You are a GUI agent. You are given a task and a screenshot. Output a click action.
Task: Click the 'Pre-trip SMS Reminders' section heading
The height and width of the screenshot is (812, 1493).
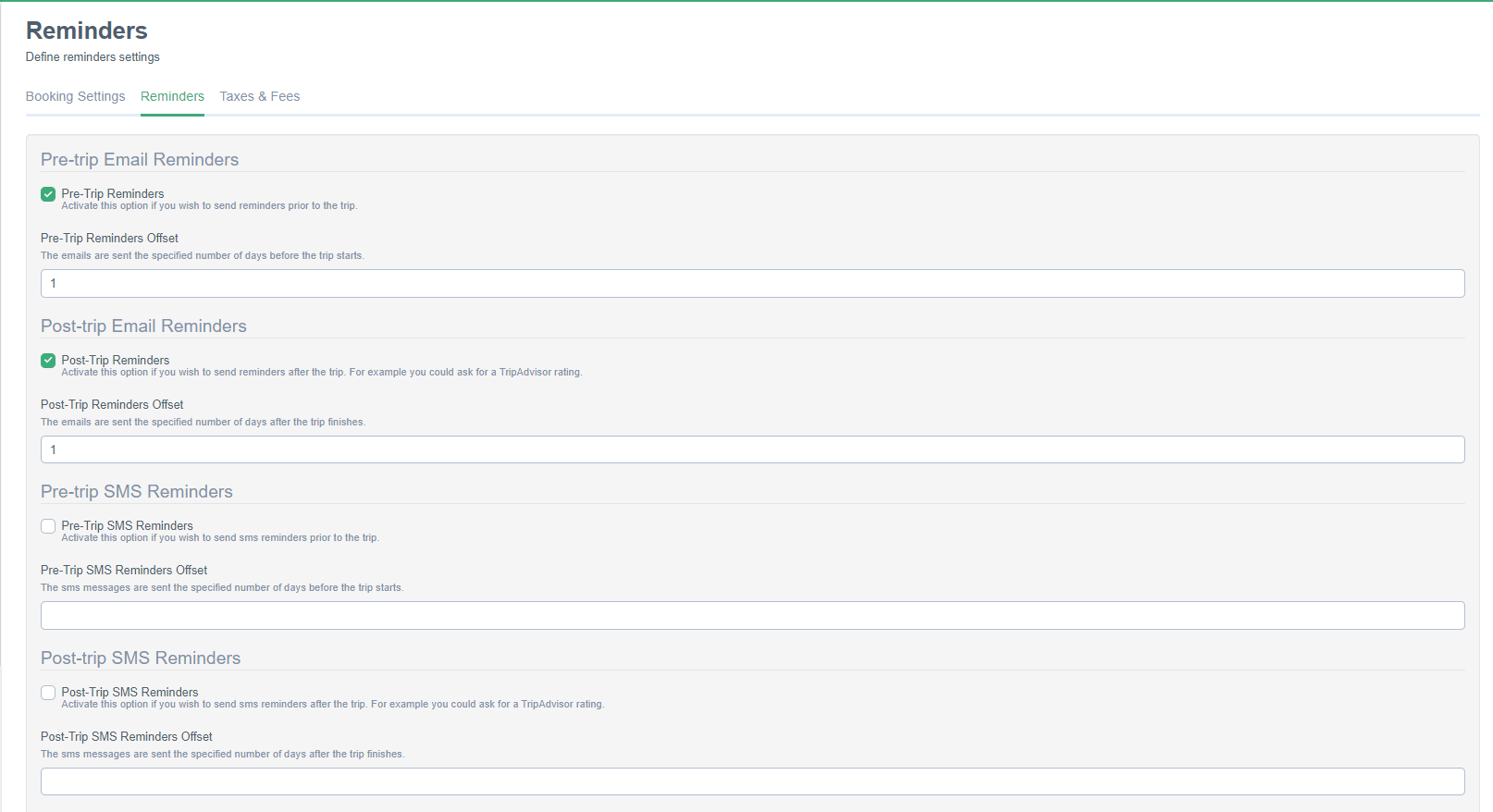[x=137, y=491]
